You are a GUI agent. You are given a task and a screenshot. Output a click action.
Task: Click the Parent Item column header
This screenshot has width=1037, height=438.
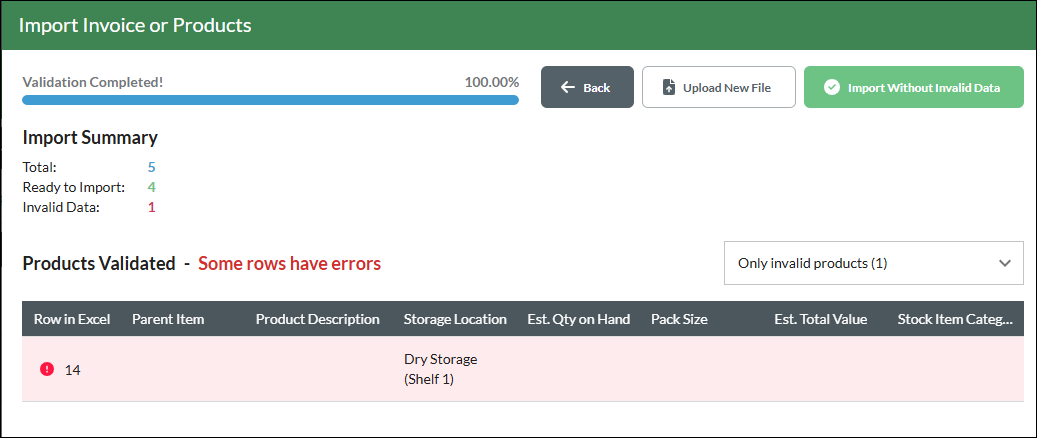(168, 319)
